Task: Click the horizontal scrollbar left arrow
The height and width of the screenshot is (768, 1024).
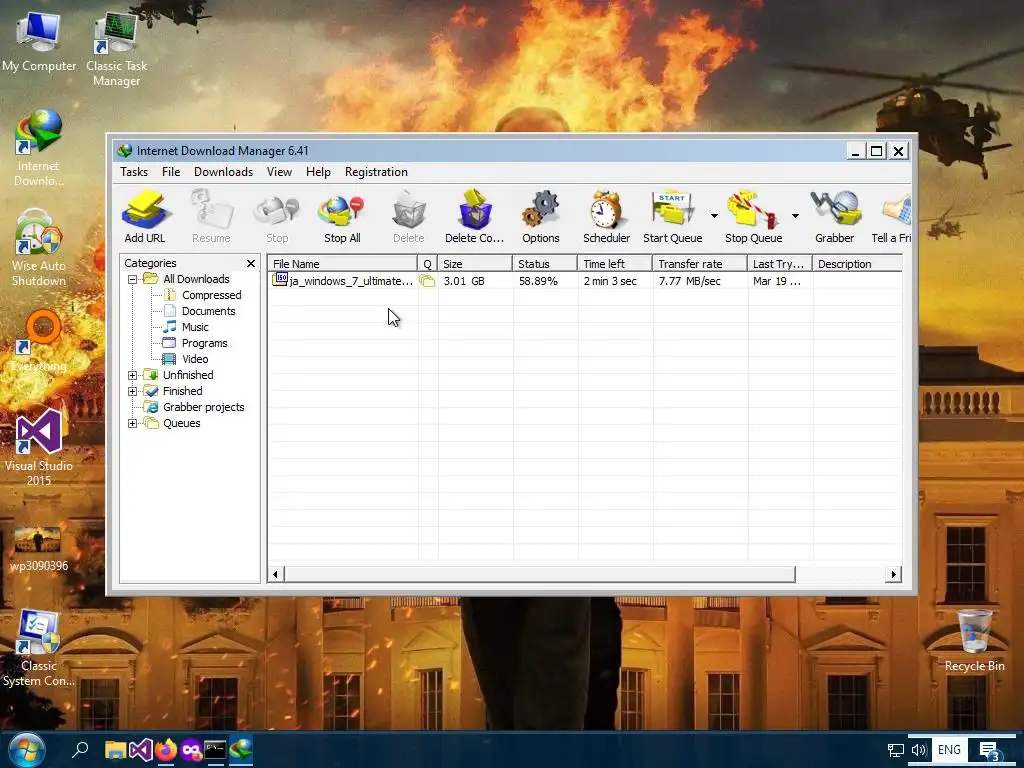Action: [x=276, y=575]
